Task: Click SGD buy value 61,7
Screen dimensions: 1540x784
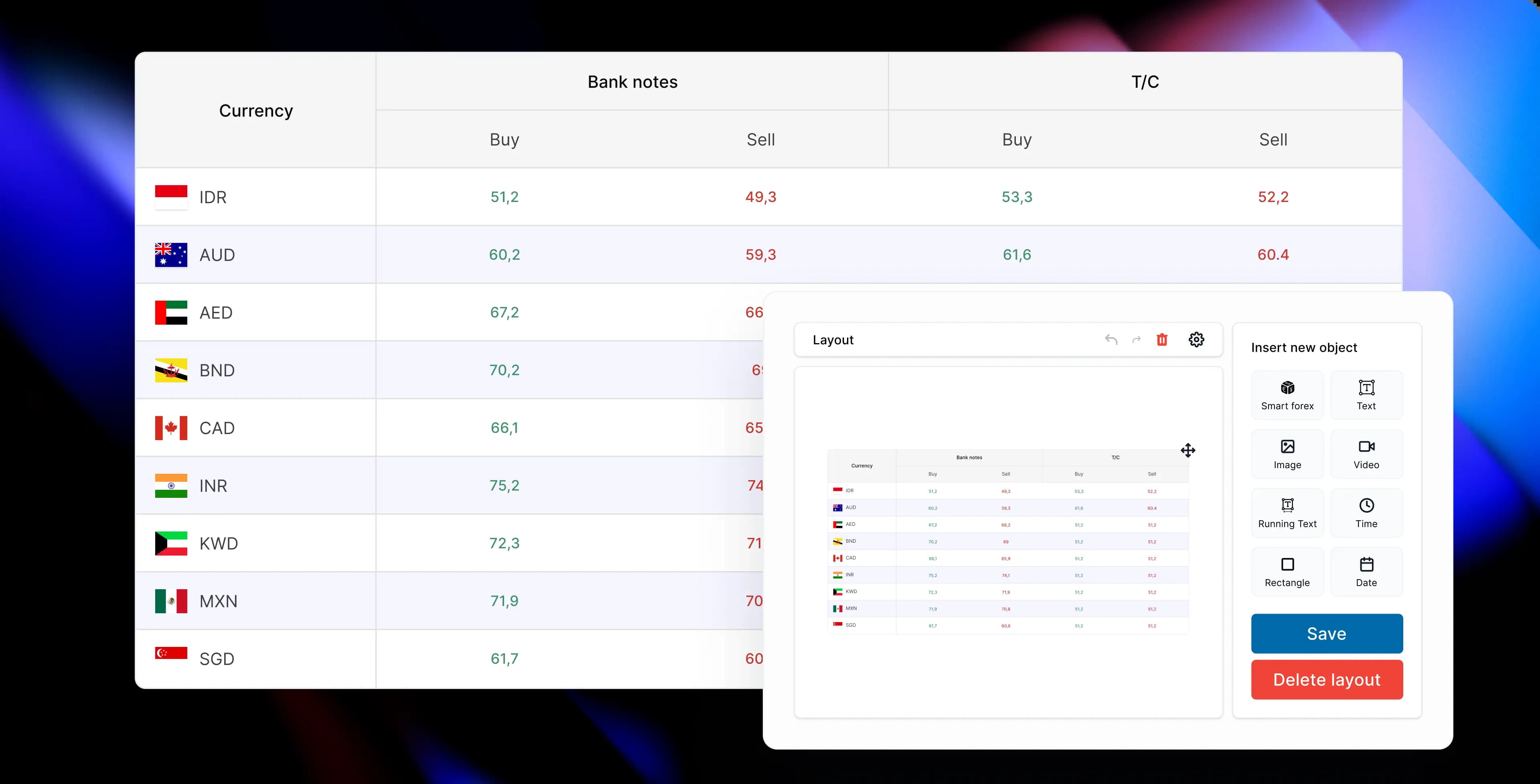Action: 504,659
